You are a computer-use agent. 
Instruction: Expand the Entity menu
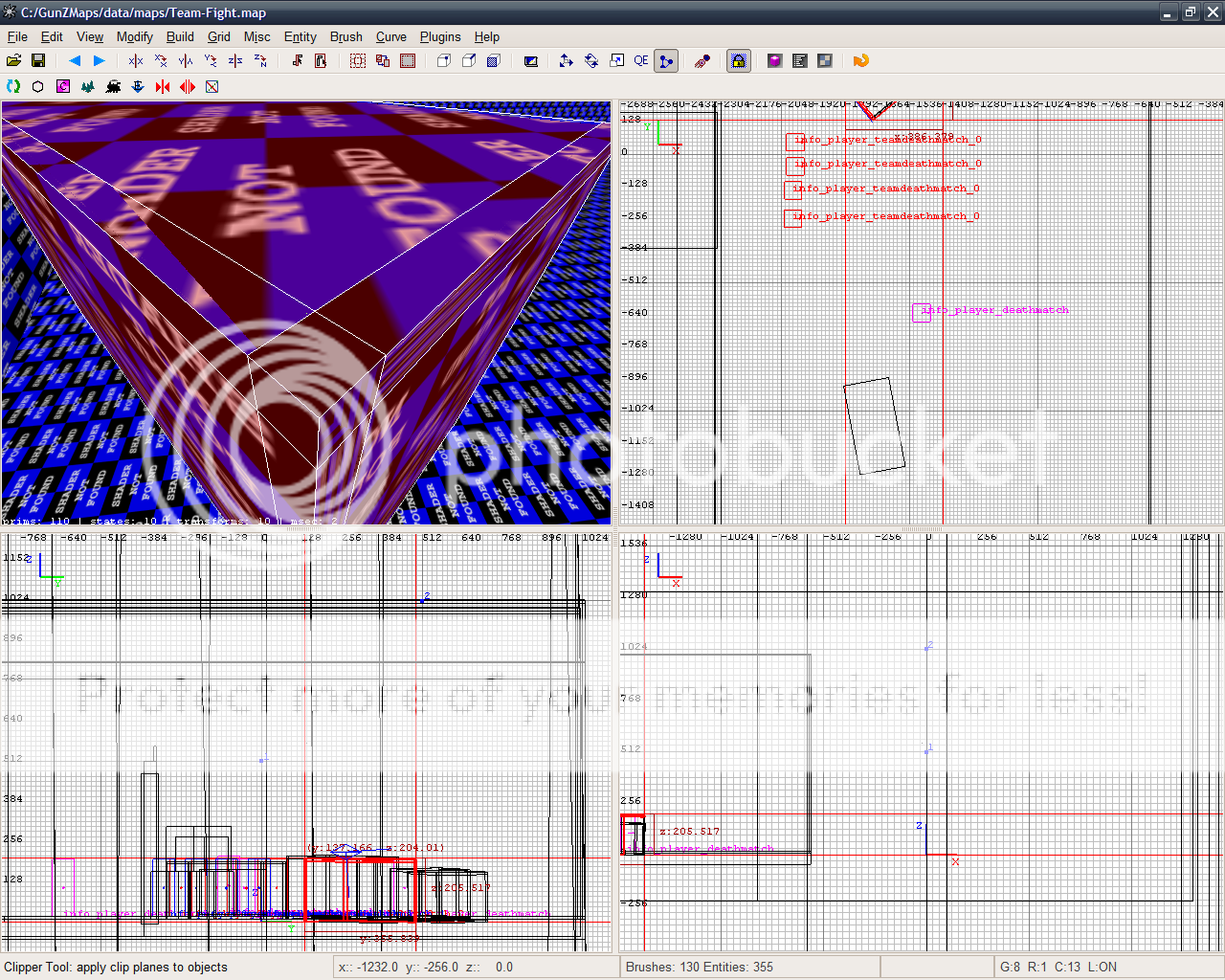coord(300,36)
